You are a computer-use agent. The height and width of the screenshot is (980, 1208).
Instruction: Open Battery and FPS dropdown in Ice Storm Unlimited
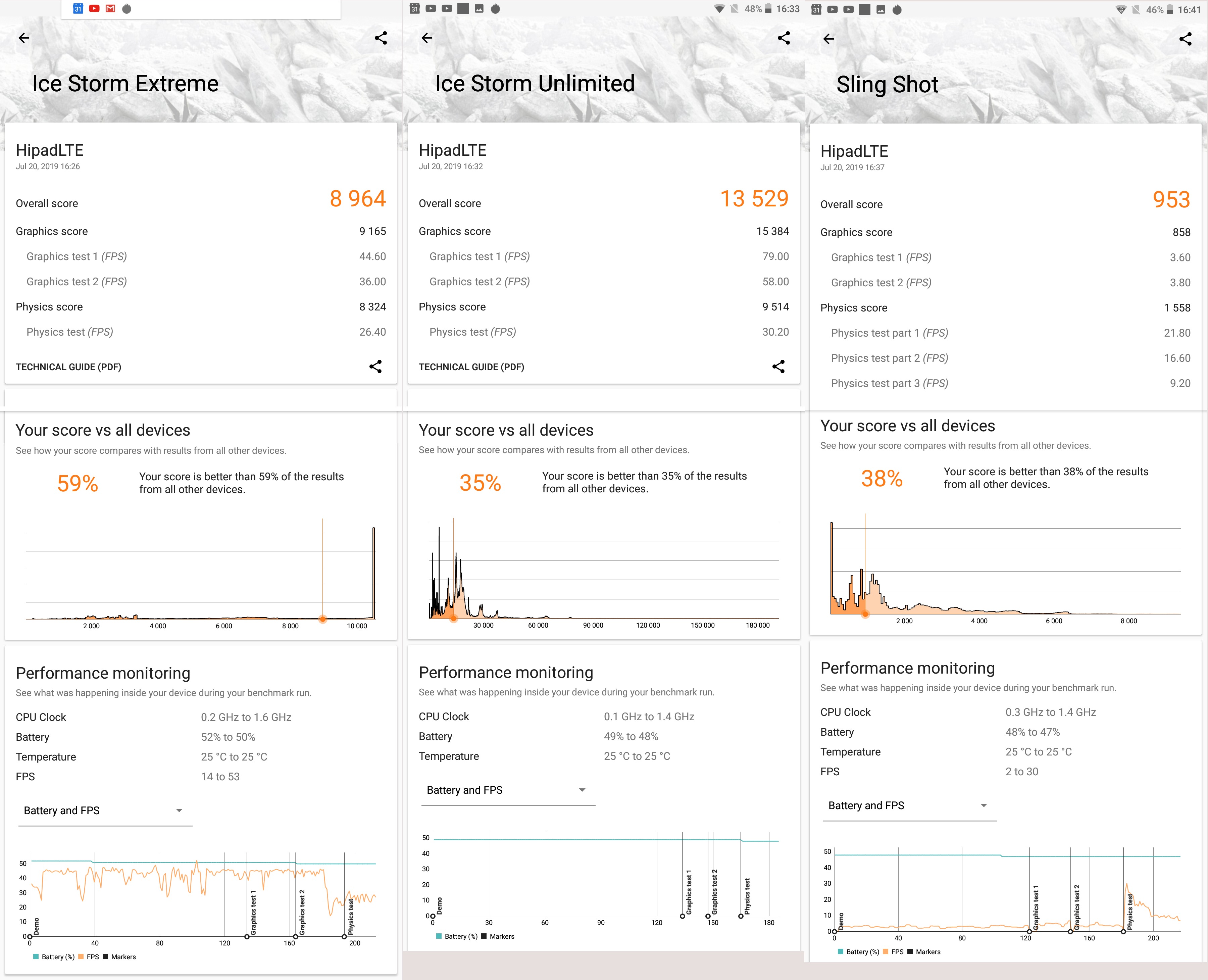pyautogui.click(x=508, y=790)
